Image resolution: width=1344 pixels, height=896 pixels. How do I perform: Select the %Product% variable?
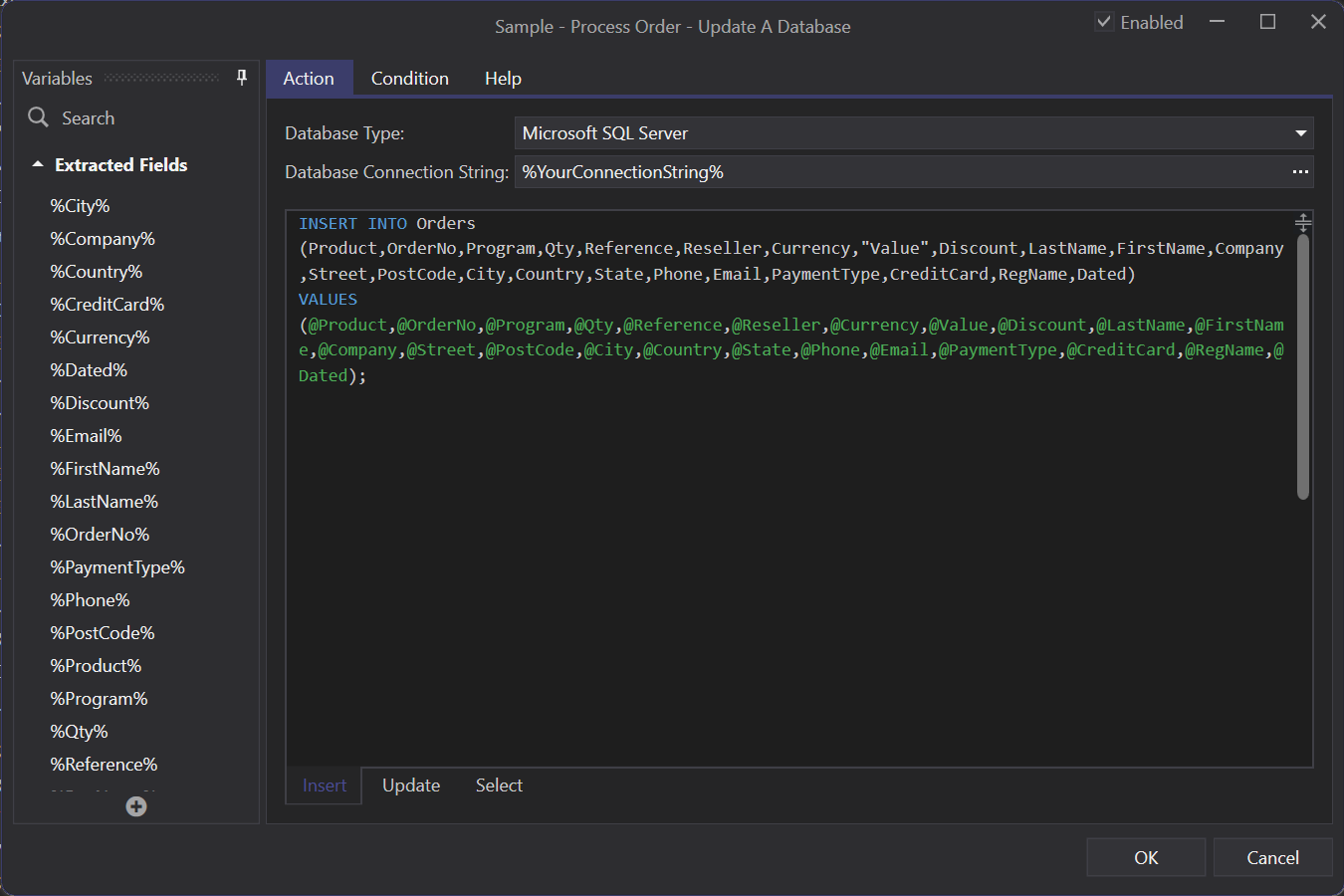(x=96, y=666)
